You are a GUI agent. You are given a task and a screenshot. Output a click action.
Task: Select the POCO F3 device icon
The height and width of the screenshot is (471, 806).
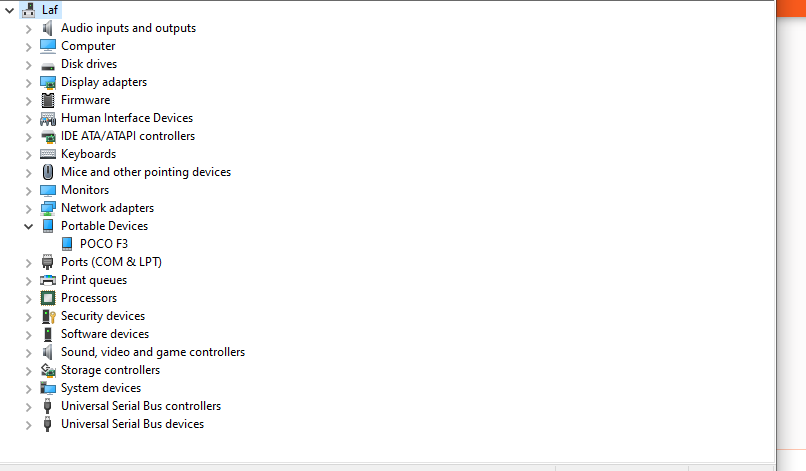click(67, 244)
